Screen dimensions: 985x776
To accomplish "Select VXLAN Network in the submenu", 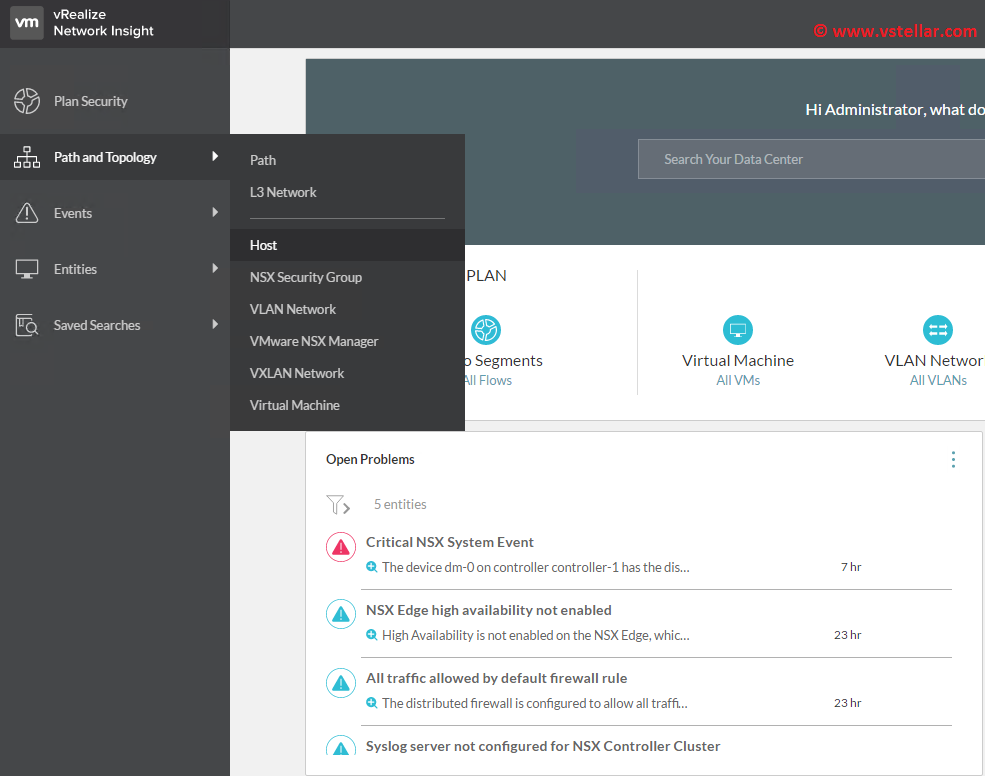I will click(x=297, y=373).
